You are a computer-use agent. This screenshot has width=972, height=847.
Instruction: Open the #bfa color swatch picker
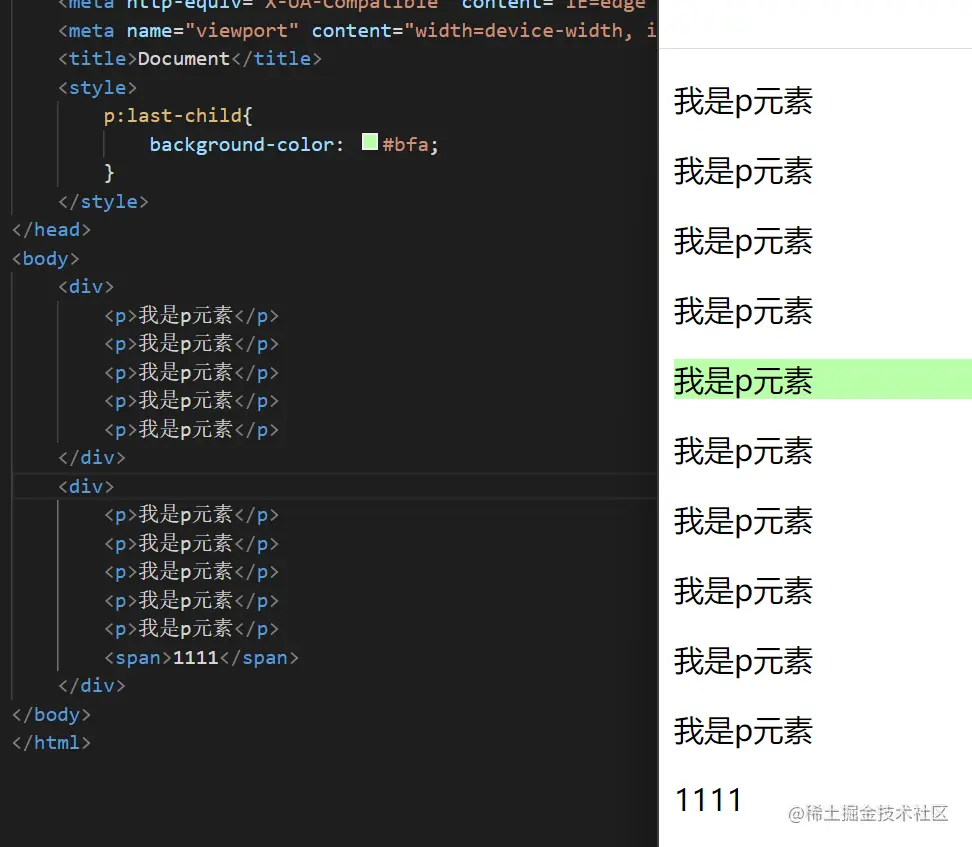tap(369, 142)
